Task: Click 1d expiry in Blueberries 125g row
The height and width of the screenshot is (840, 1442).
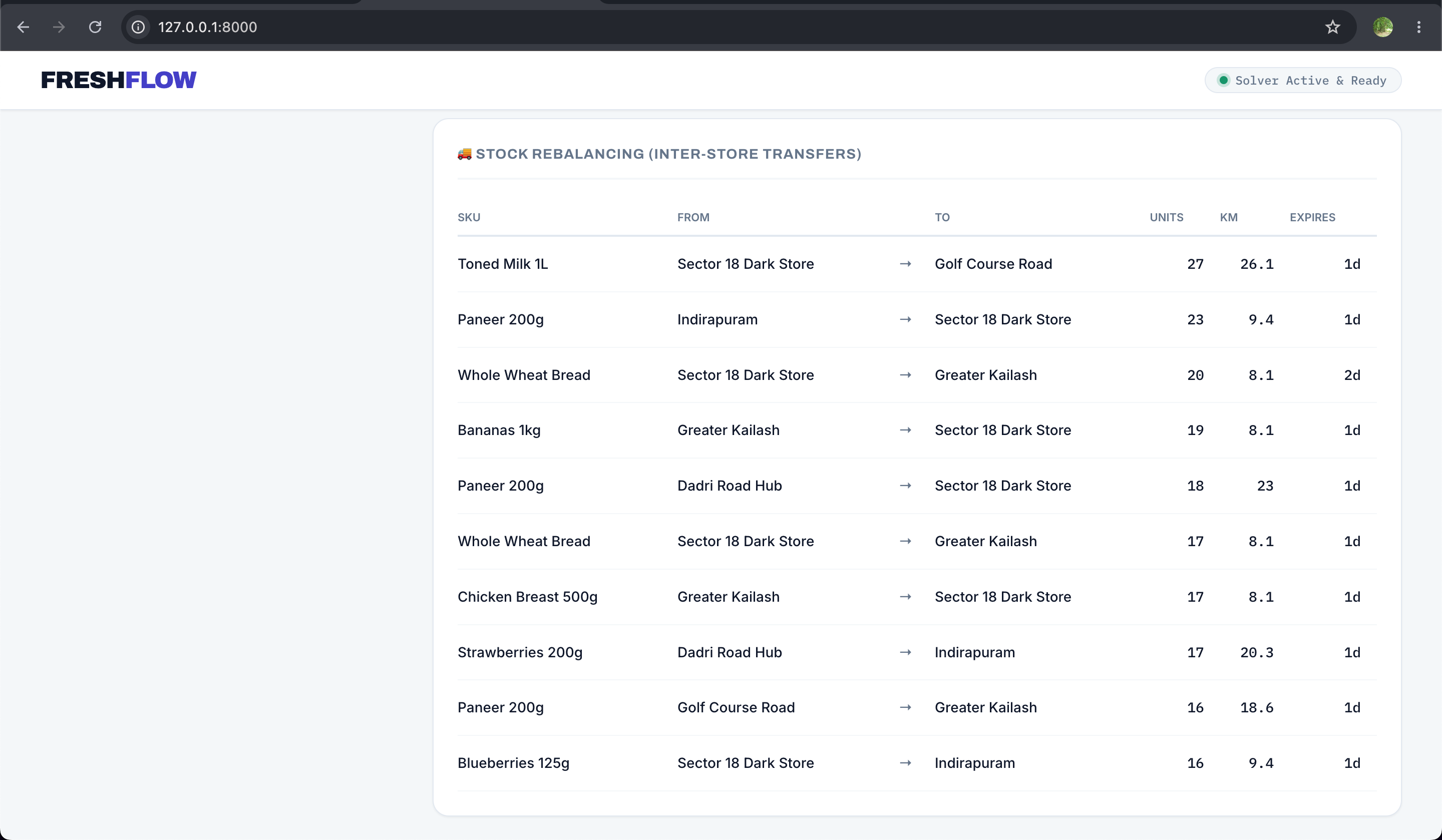Action: tap(1351, 763)
